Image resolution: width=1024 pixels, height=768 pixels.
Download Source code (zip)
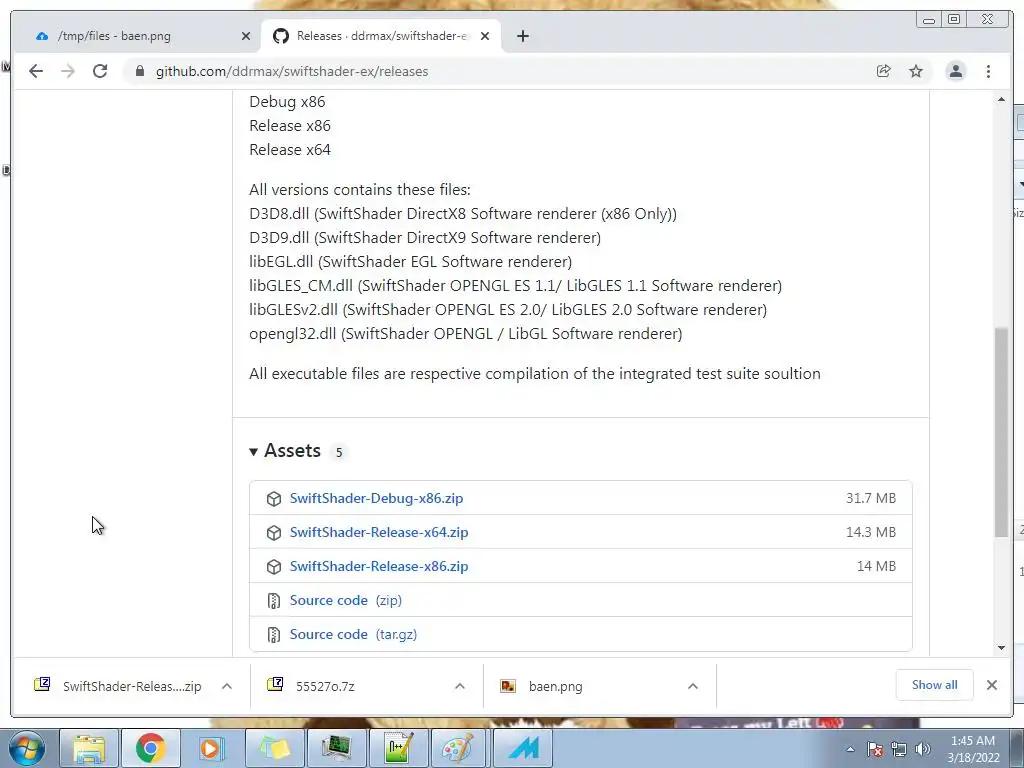(345, 600)
